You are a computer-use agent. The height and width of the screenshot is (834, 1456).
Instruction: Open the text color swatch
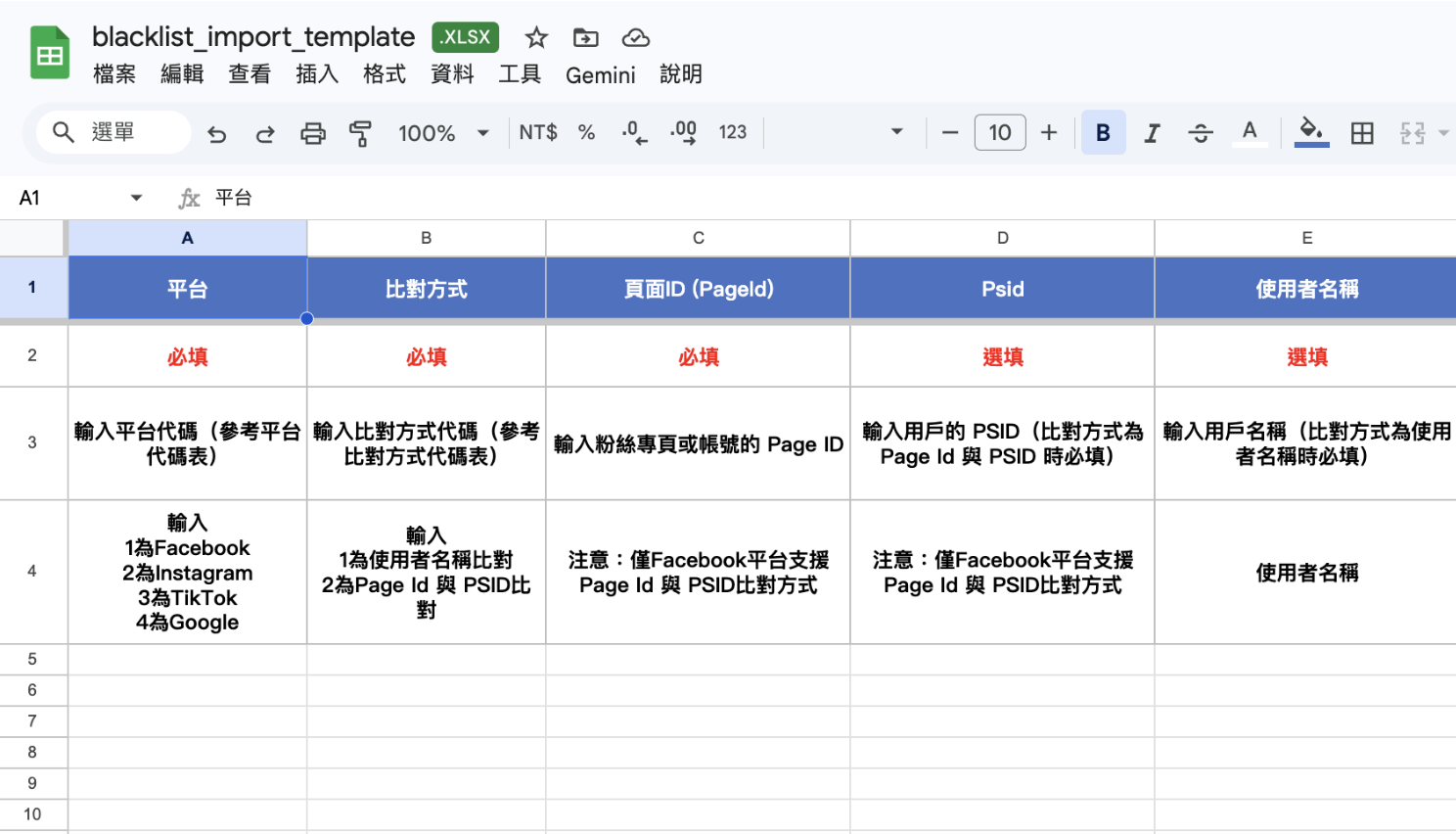click(1251, 132)
